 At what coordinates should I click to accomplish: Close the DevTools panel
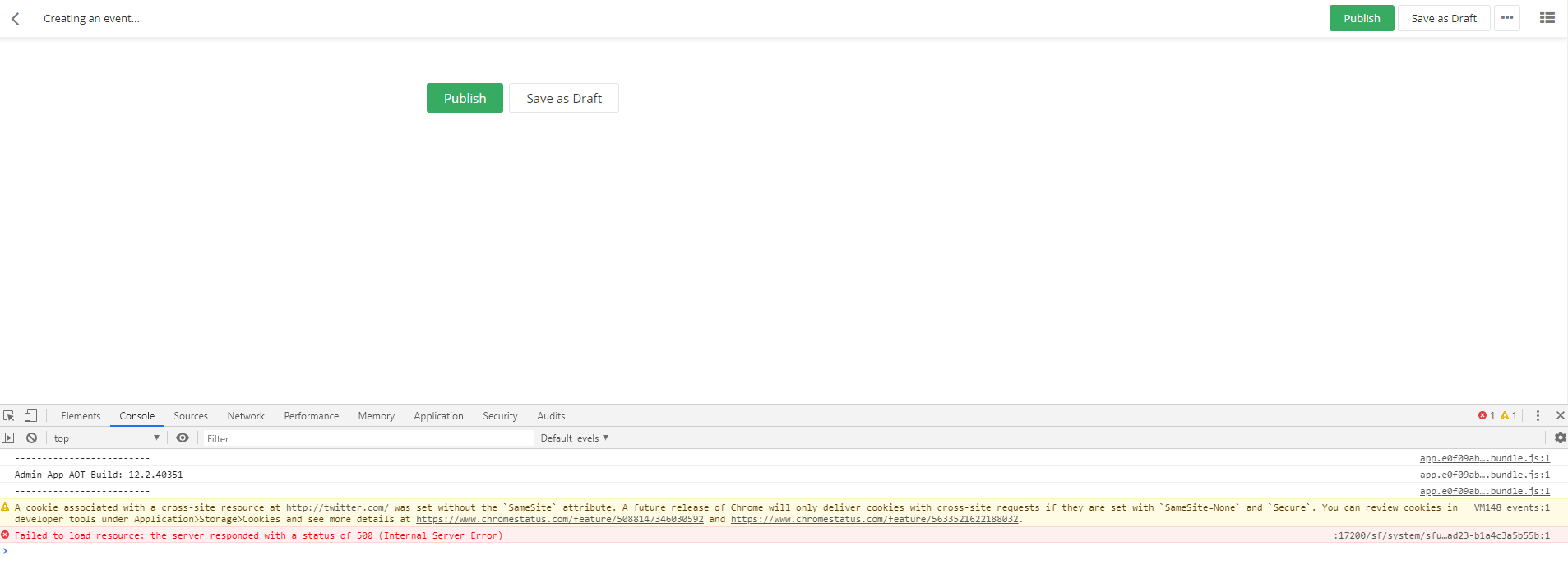point(1561,416)
